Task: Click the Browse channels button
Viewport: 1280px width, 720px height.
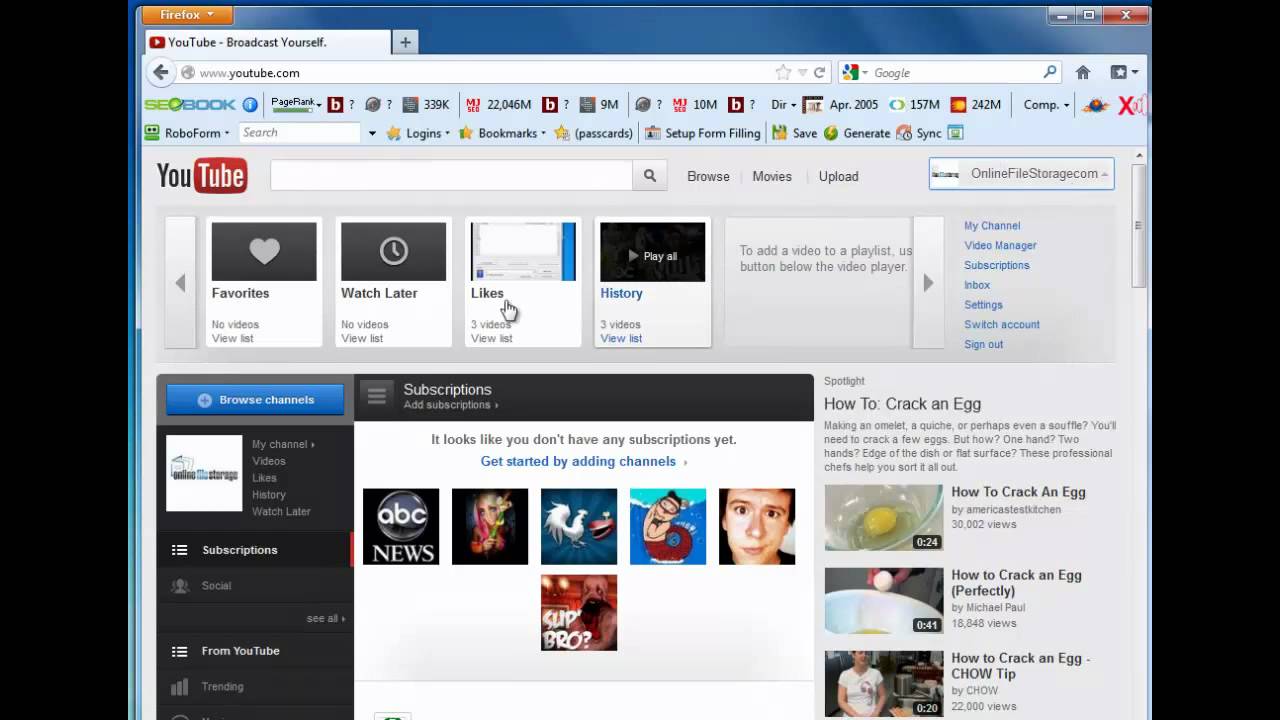Action: (255, 400)
